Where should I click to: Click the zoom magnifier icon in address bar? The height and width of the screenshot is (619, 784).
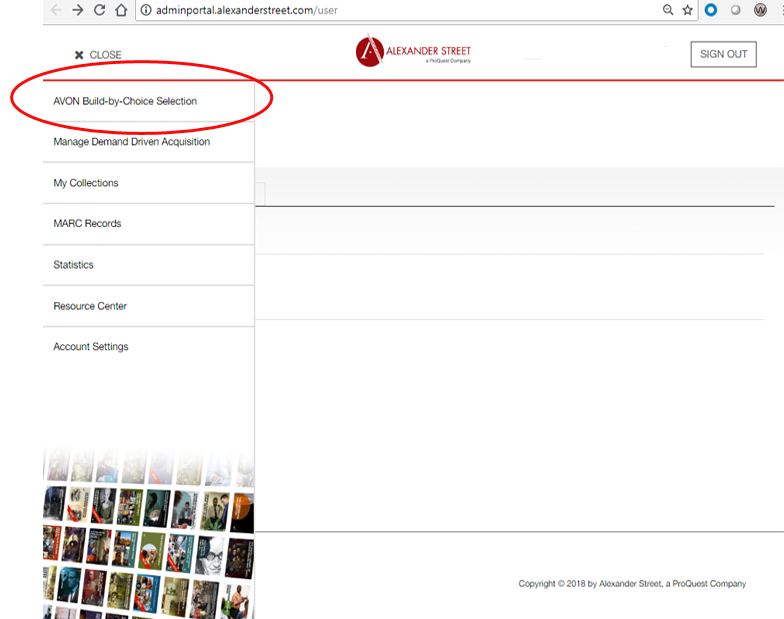[668, 10]
